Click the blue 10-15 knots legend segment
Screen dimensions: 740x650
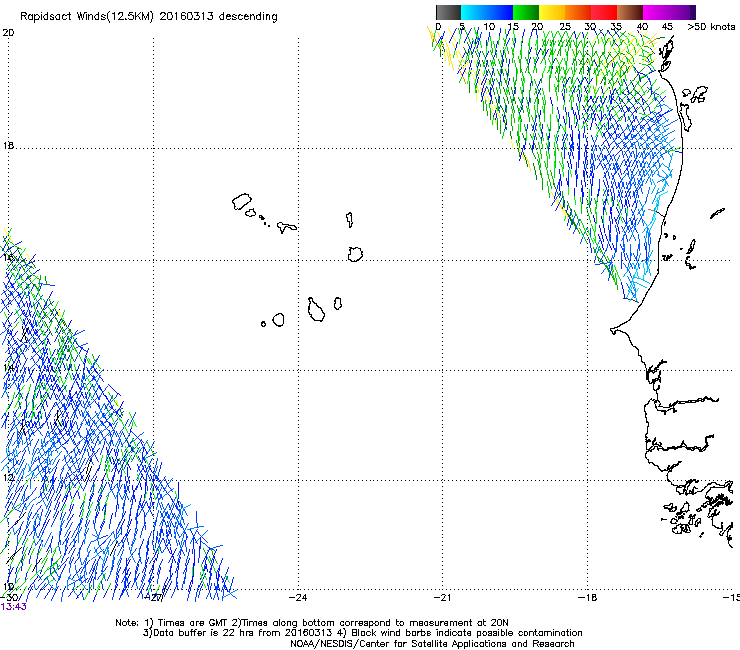coord(500,12)
